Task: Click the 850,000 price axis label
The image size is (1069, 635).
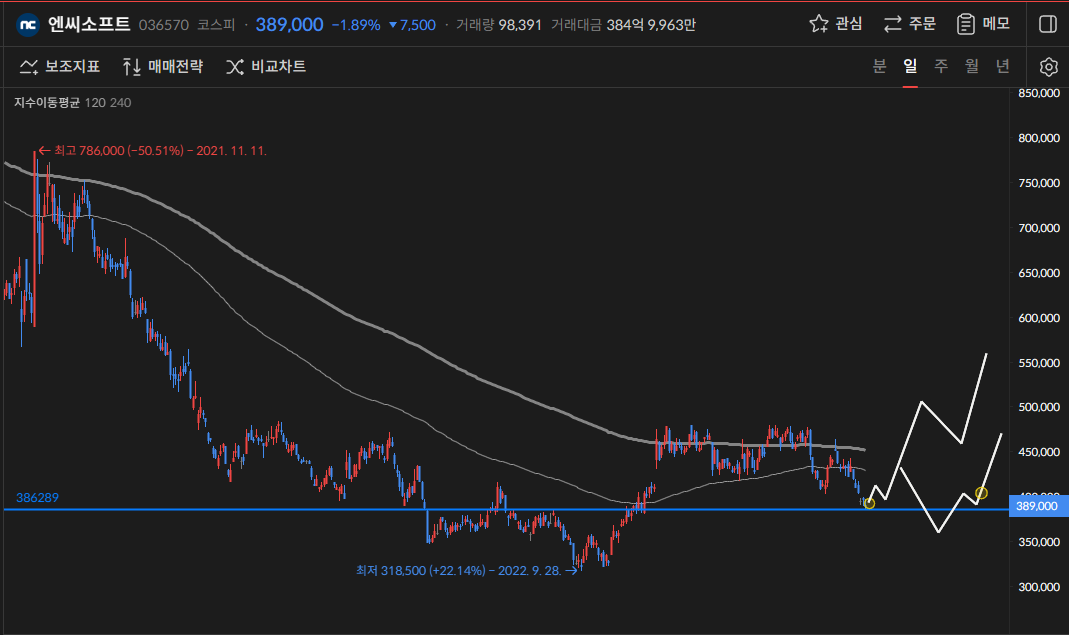Action: 1039,93
